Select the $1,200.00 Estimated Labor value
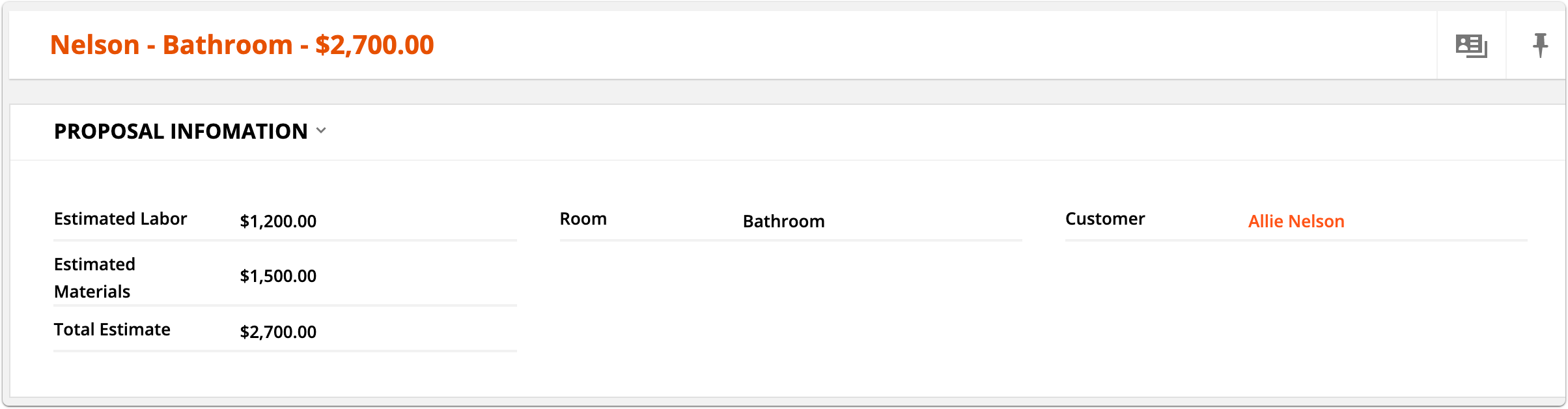The width and height of the screenshot is (1568, 409). tap(278, 221)
